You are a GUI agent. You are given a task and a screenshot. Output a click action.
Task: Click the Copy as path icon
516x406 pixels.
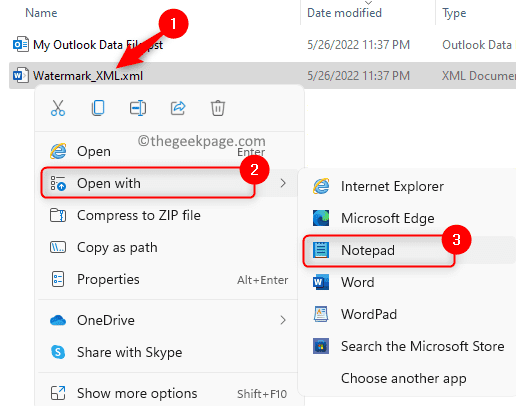(58, 247)
